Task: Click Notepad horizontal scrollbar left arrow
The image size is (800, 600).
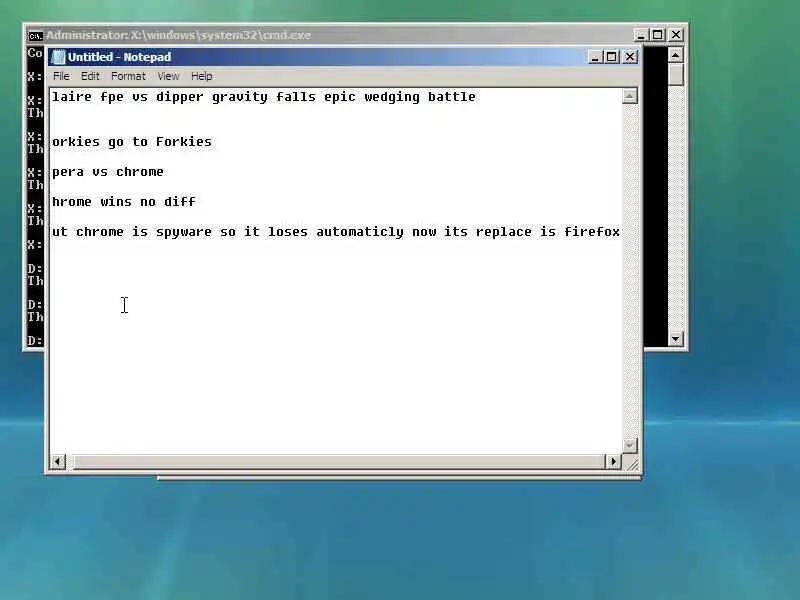Action: click(x=58, y=462)
